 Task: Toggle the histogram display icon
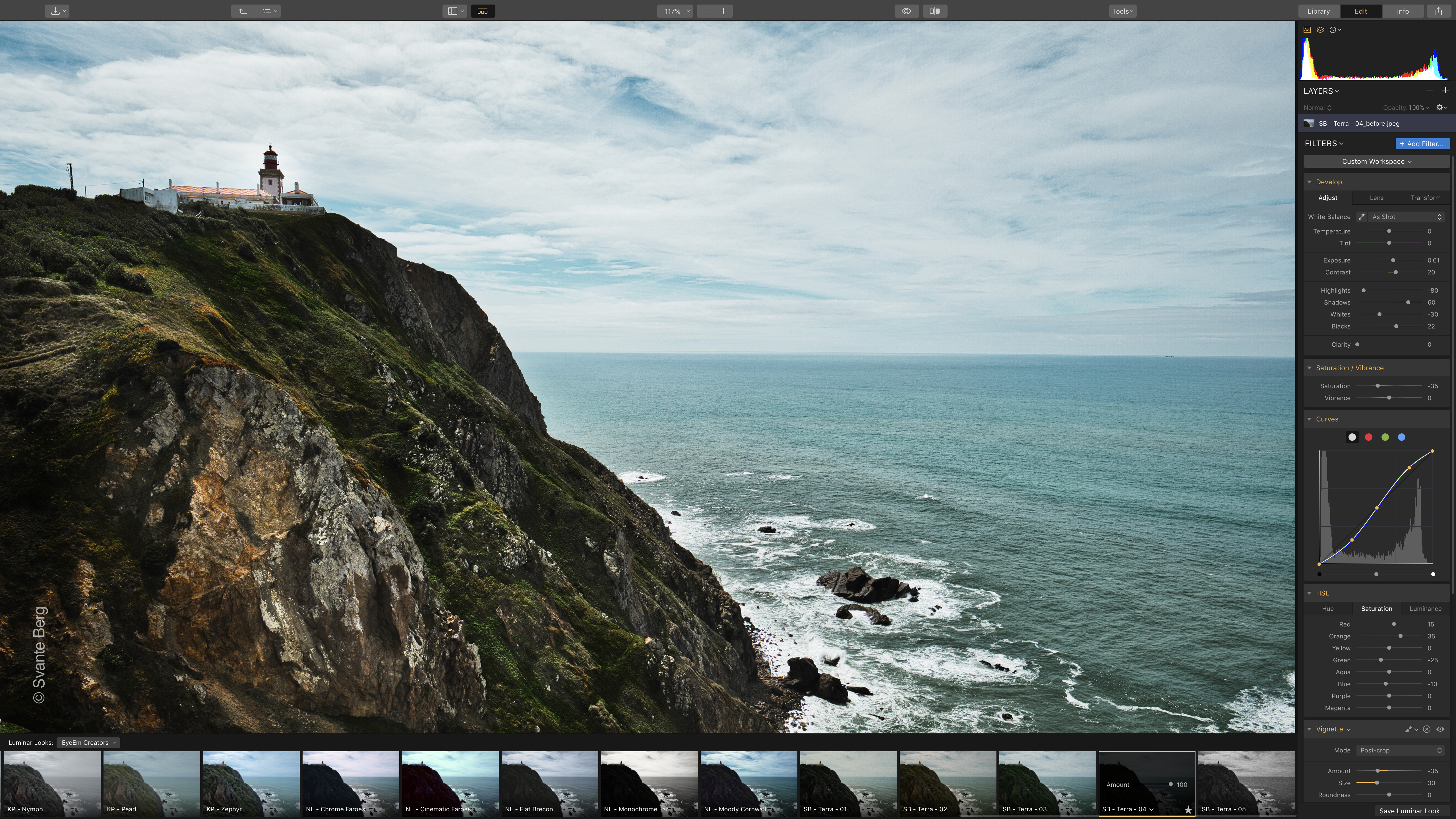click(1307, 30)
